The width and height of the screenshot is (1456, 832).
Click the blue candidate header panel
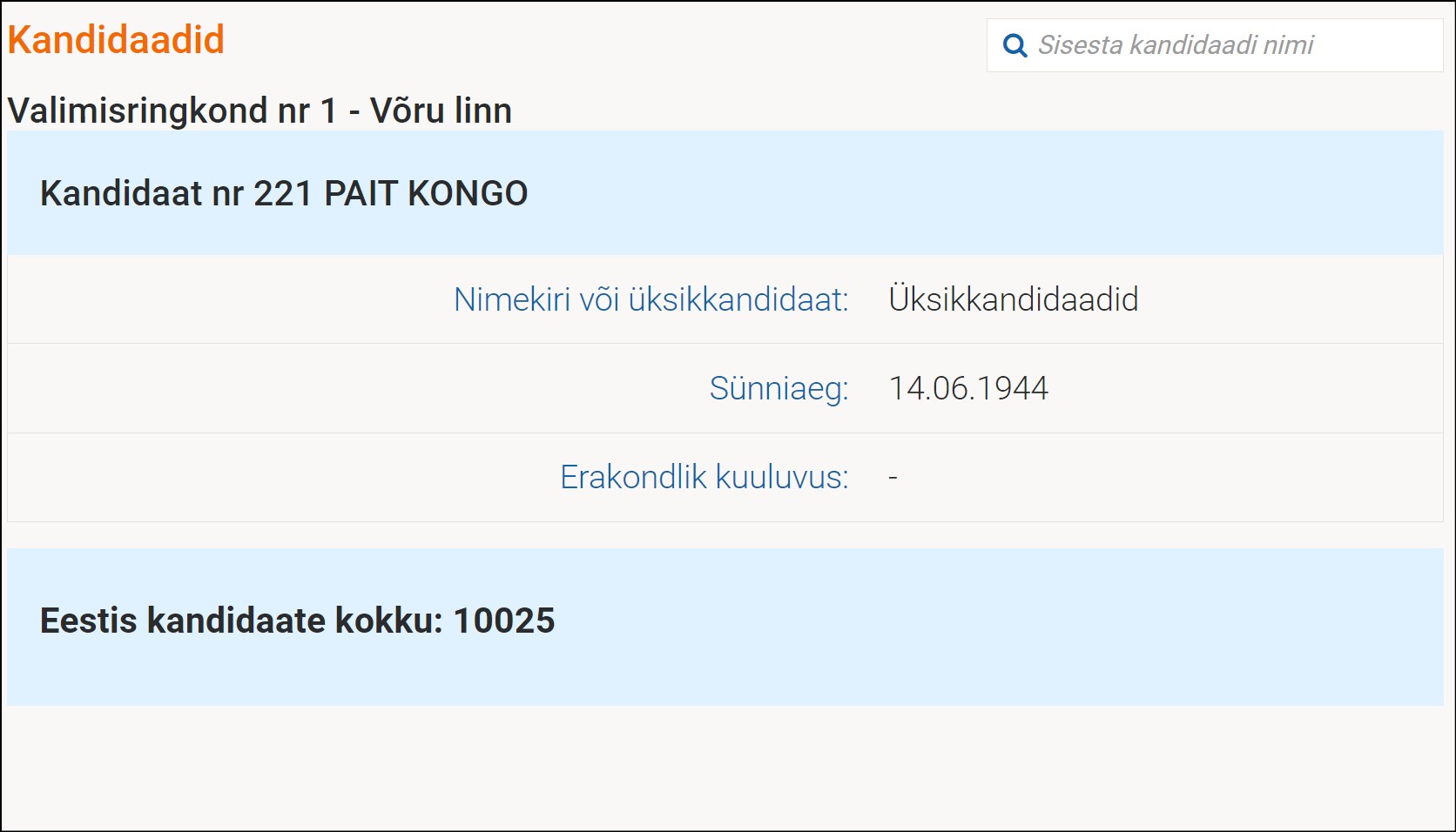[x=958, y=193]
